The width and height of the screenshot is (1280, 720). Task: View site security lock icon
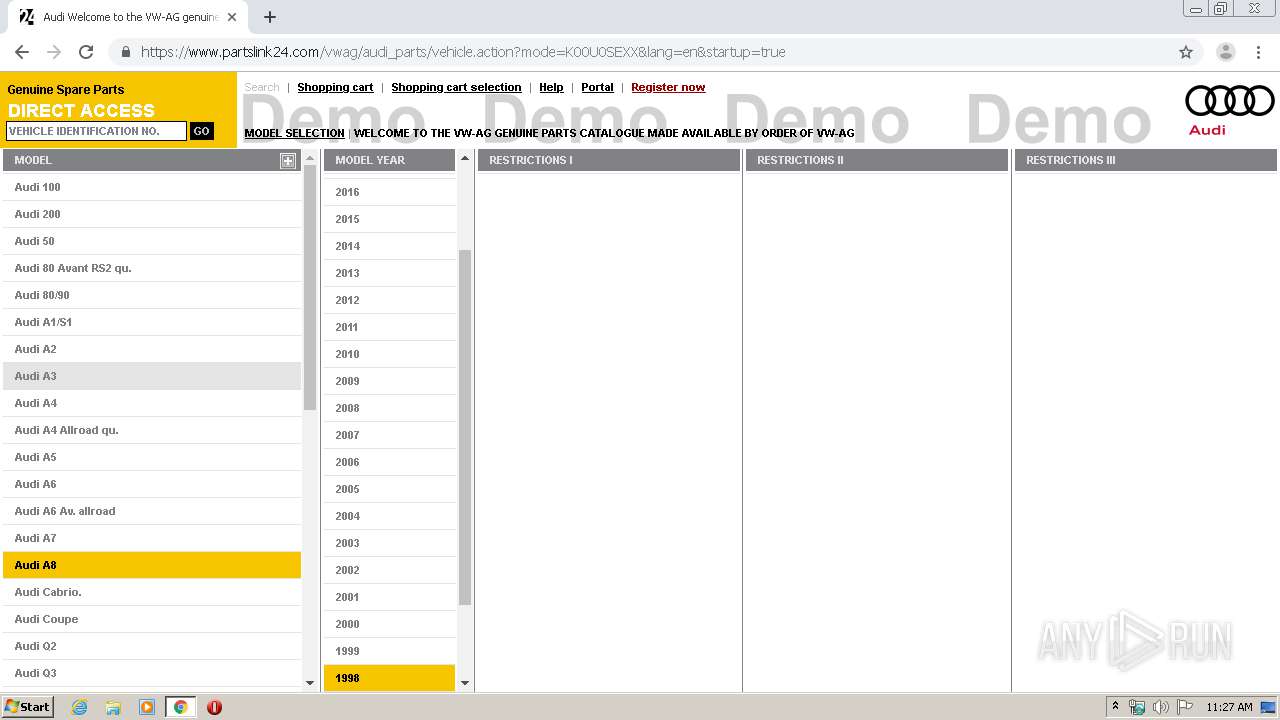[125, 52]
